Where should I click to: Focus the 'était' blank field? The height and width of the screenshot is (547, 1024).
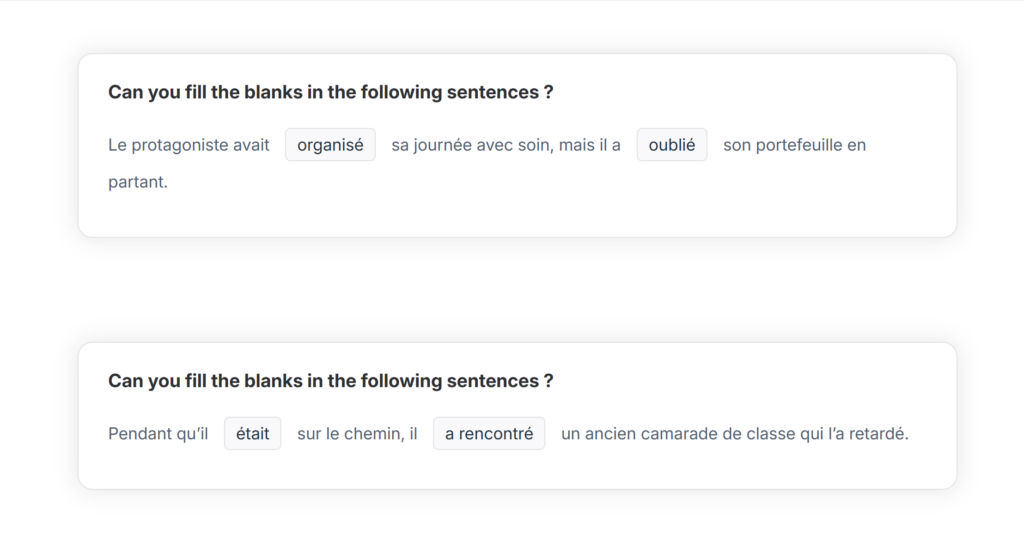pyautogui.click(x=253, y=434)
